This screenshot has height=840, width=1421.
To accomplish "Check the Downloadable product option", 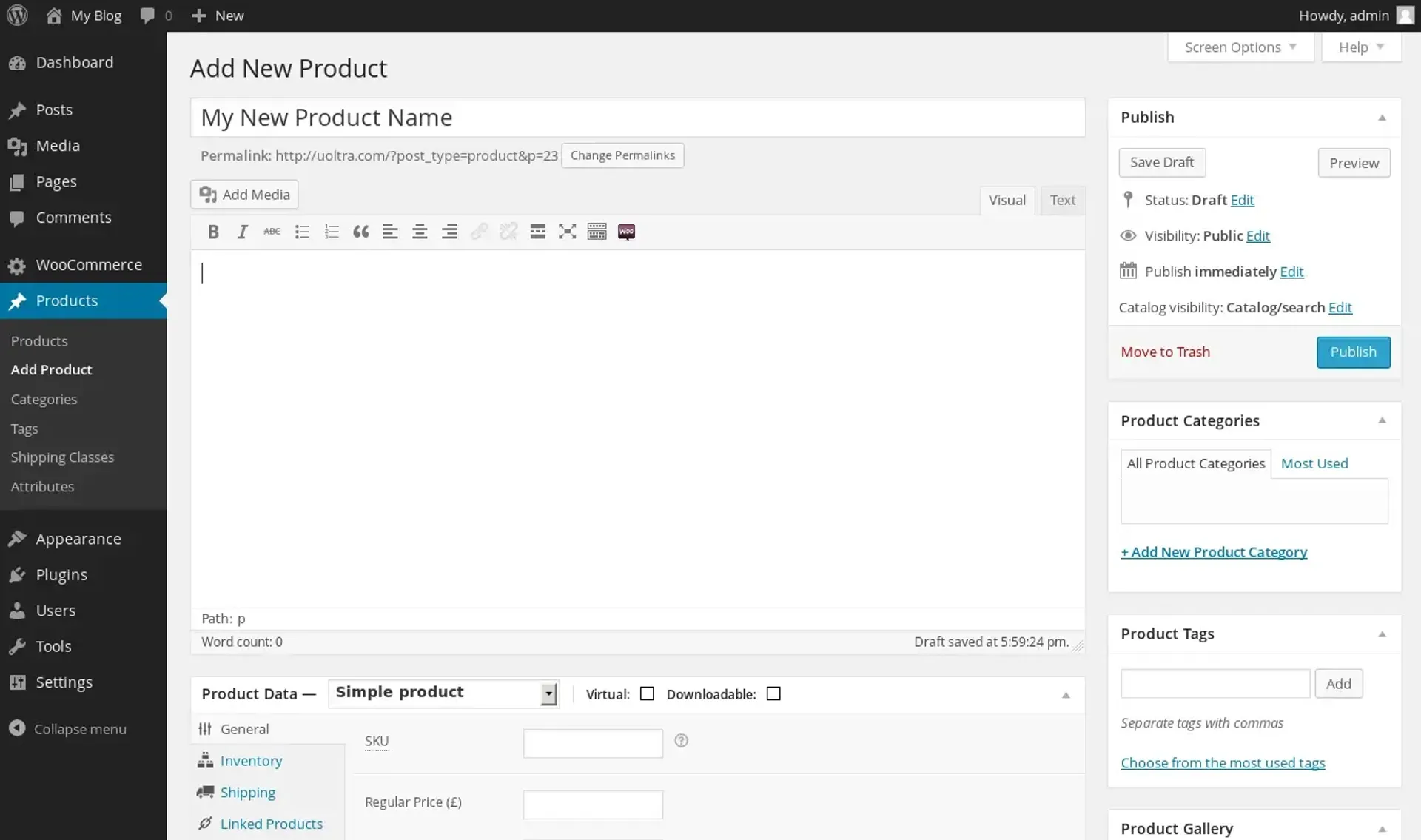I will [x=773, y=693].
